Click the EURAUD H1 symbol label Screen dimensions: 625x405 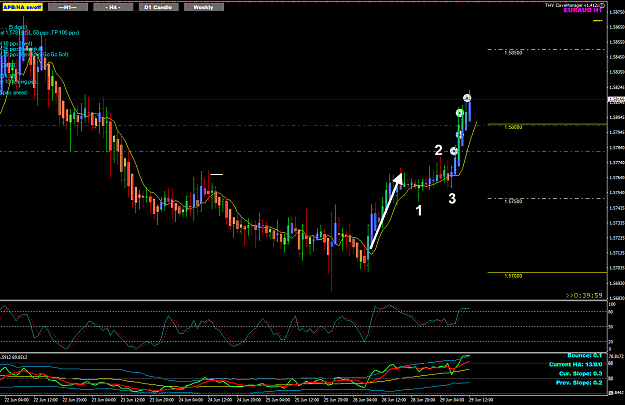point(583,10)
